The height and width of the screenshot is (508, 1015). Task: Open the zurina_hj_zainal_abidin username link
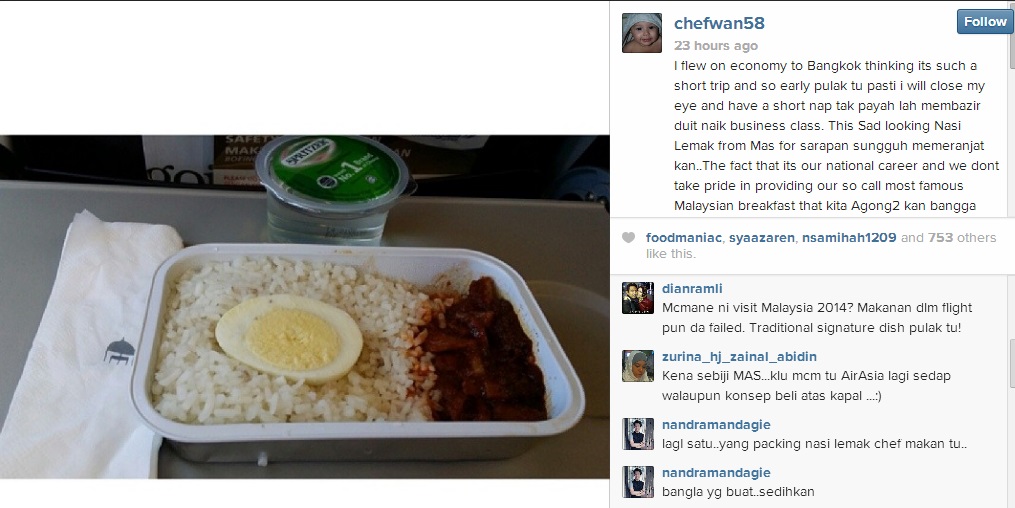[739, 357]
